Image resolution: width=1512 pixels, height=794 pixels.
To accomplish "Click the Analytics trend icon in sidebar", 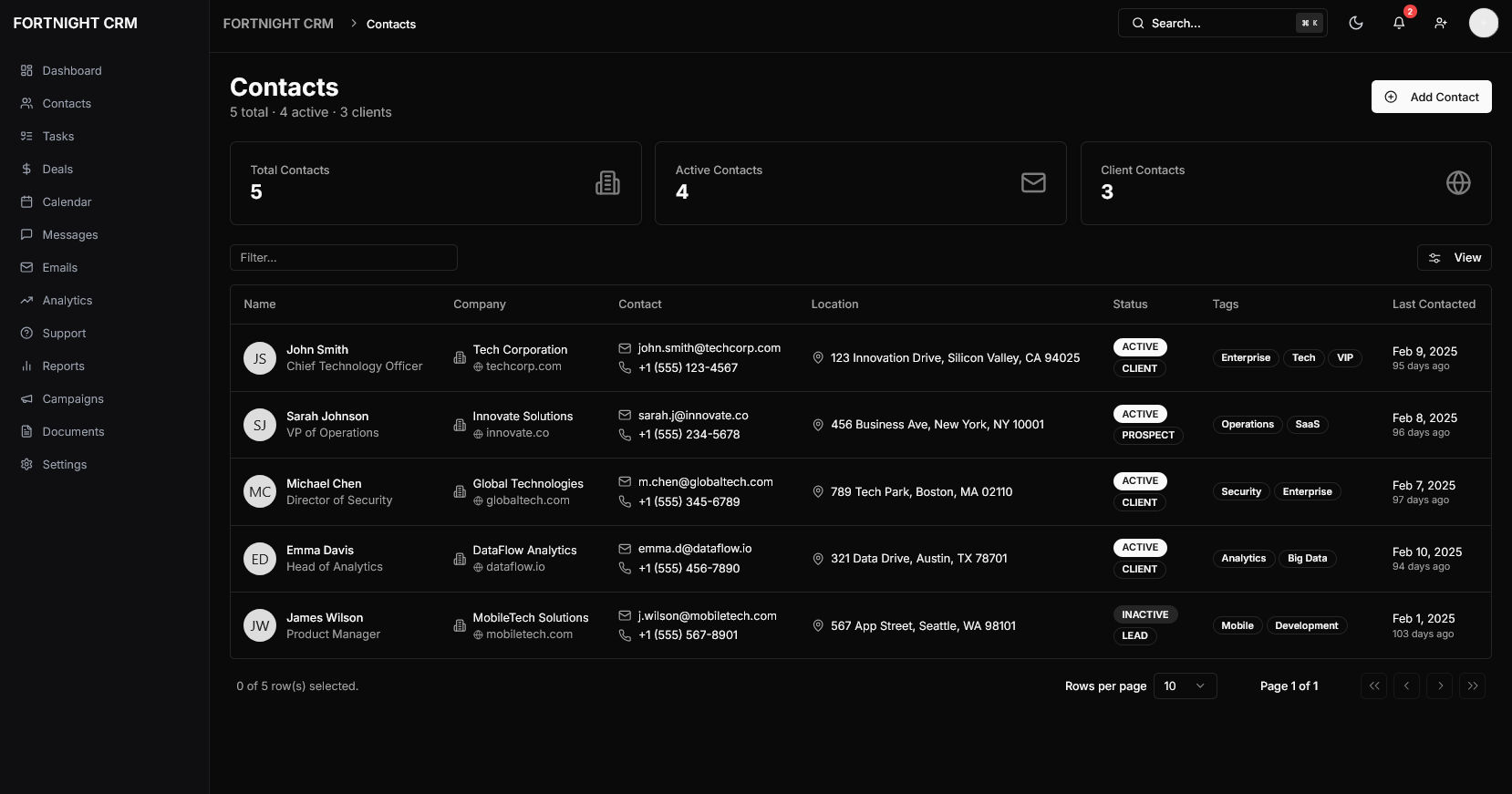I will coord(26,300).
